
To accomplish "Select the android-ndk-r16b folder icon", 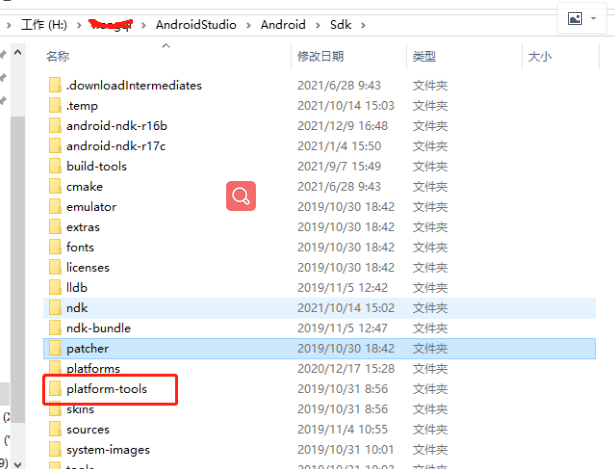I will [x=55, y=125].
